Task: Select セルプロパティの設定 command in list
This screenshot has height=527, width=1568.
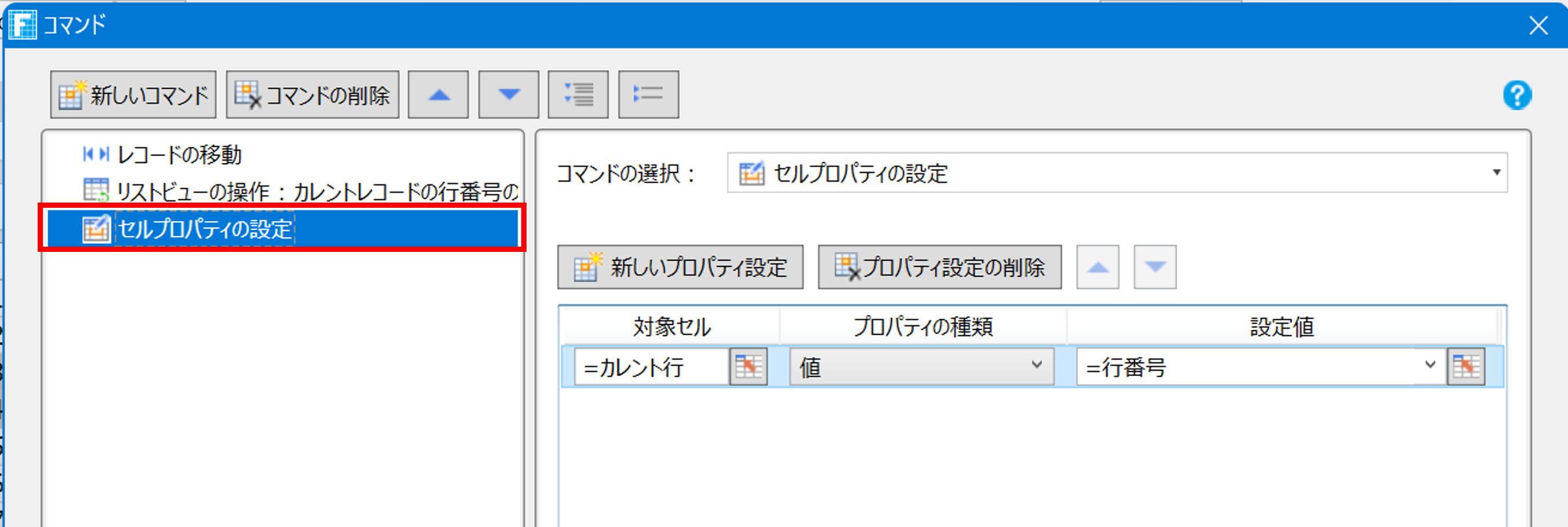Action: click(x=282, y=229)
